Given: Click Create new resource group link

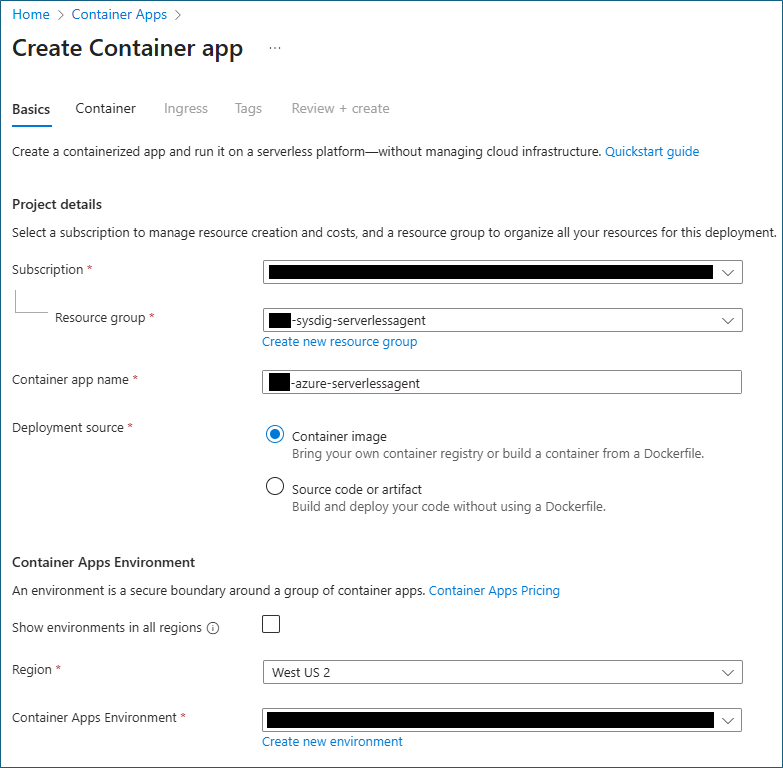Looking at the screenshot, I should (x=339, y=342).
